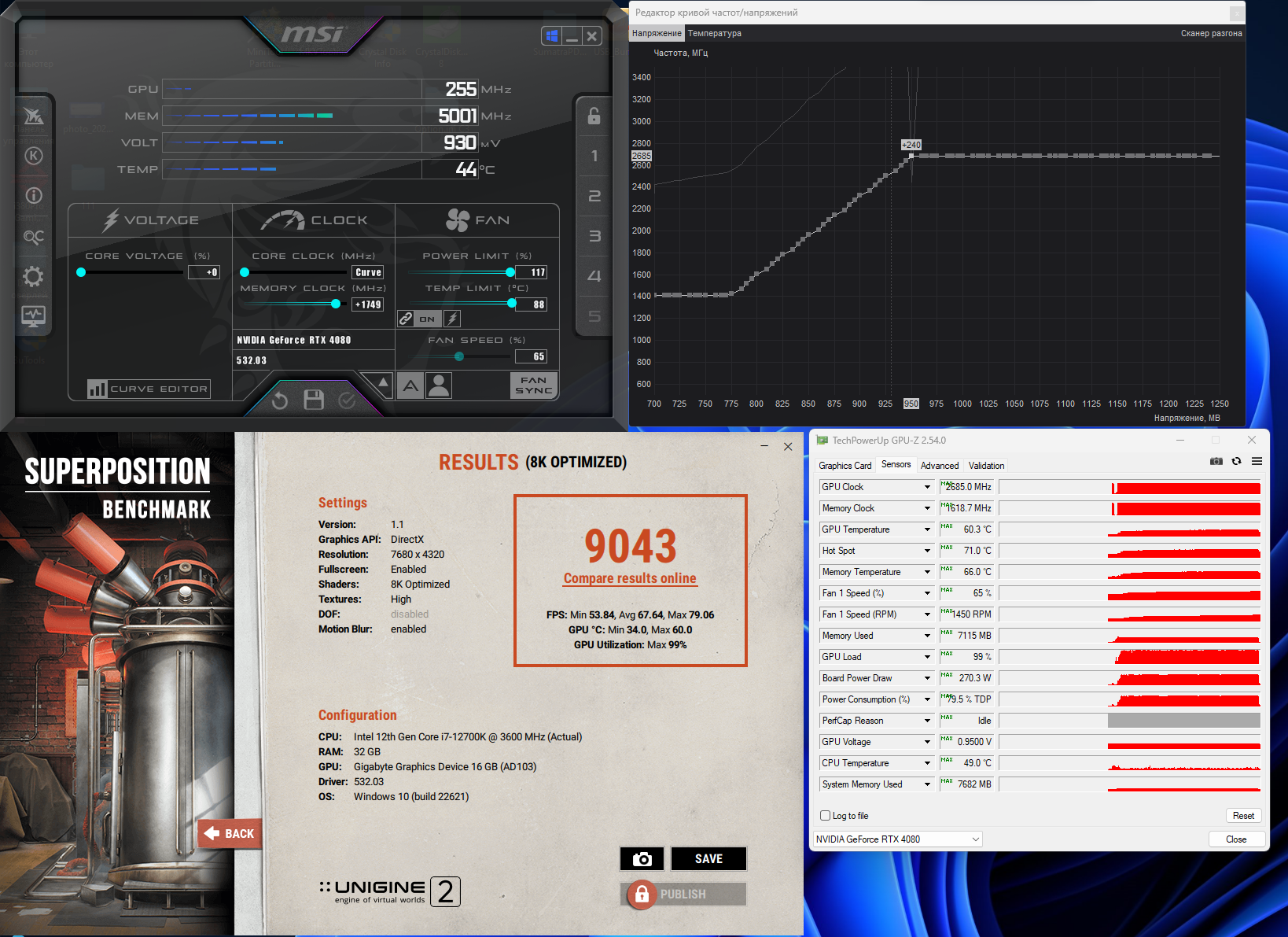Image resolution: width=1288 pixels, height=937 pixels.
Task: Open the Advanced tab in GPU-Z
Action: 940,466
